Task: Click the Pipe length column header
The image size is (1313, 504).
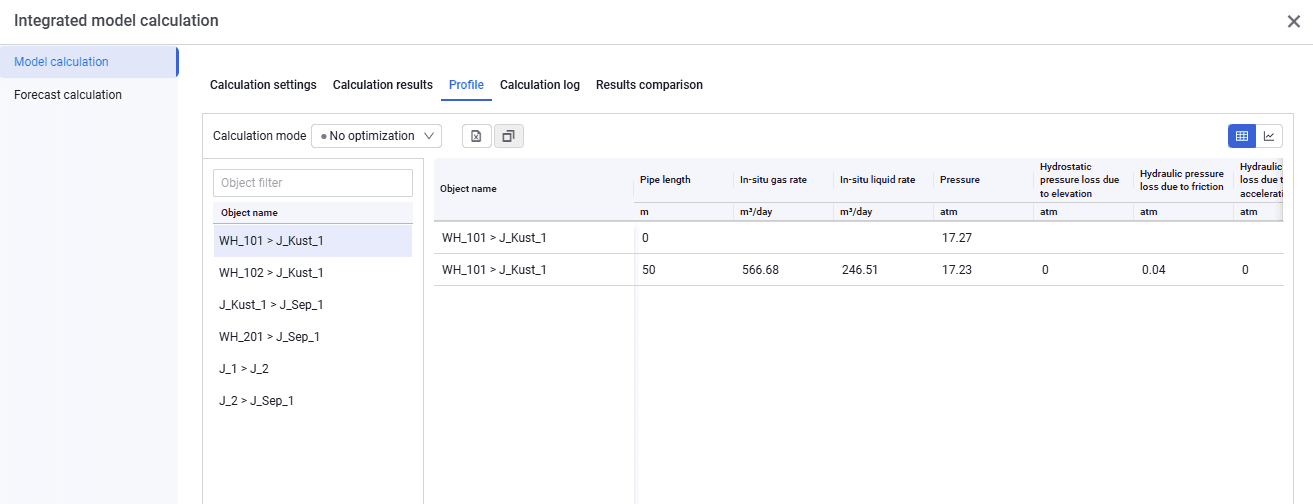Action: tap(684, 180)
